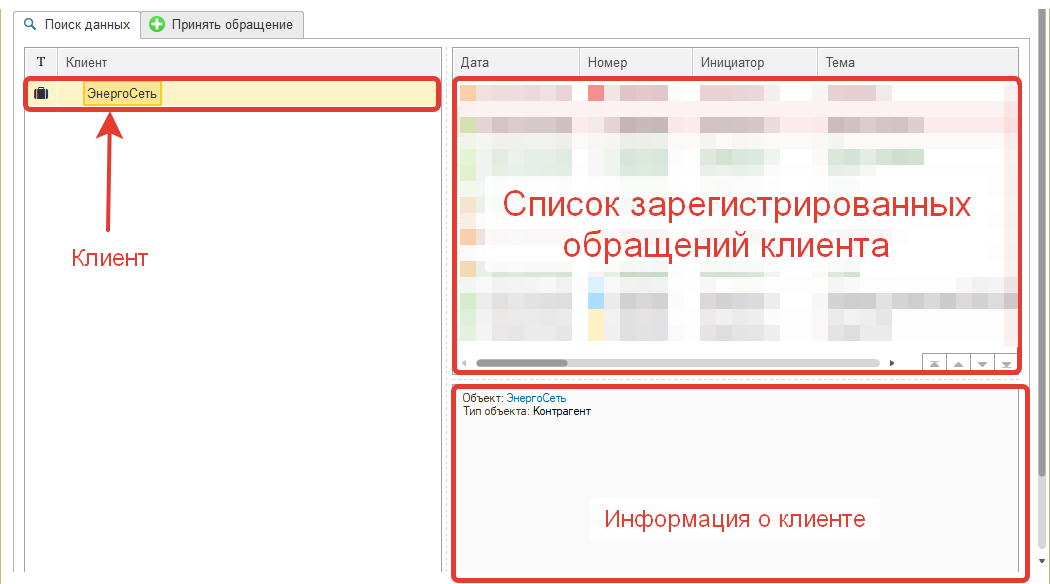The height and width of the screenshot is (584, 1050).
Task: Move one record down in the list
Action: [x=982, y=362]
